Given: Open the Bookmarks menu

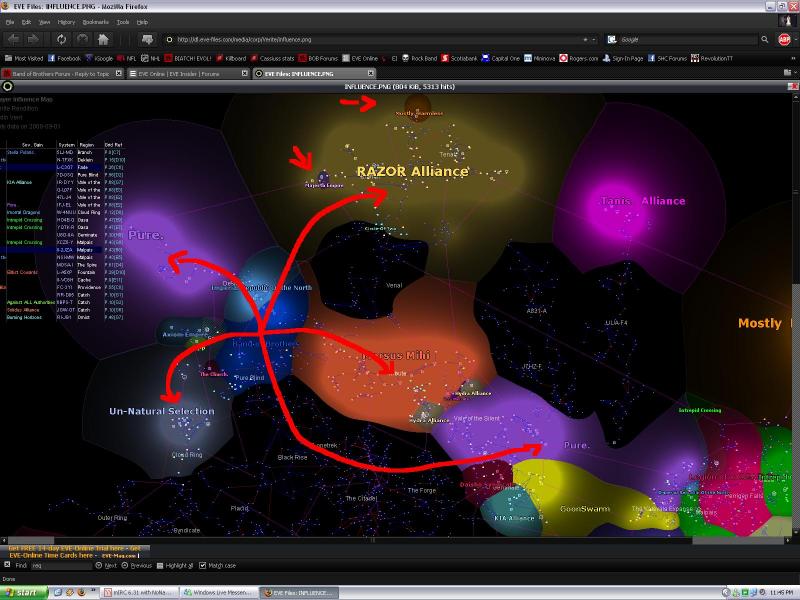Looking at the screenshot, I should point(95,22).
